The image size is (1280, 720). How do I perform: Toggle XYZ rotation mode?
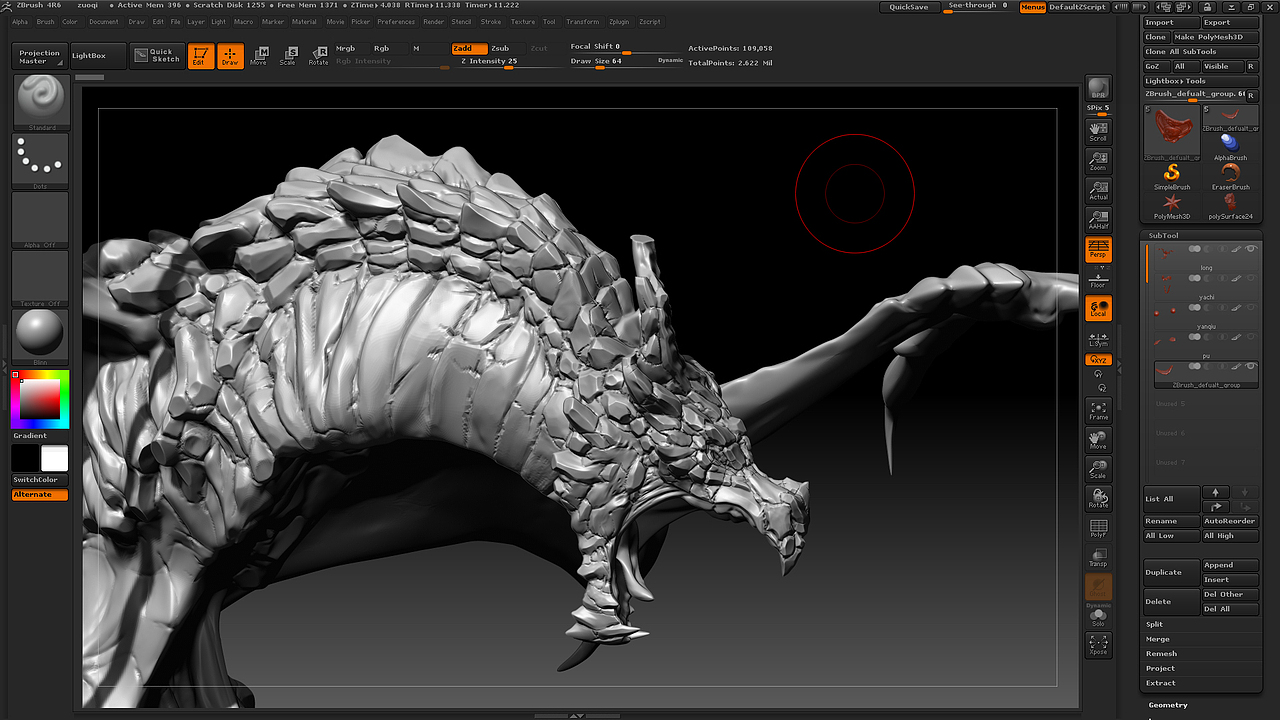(1098, 359)
